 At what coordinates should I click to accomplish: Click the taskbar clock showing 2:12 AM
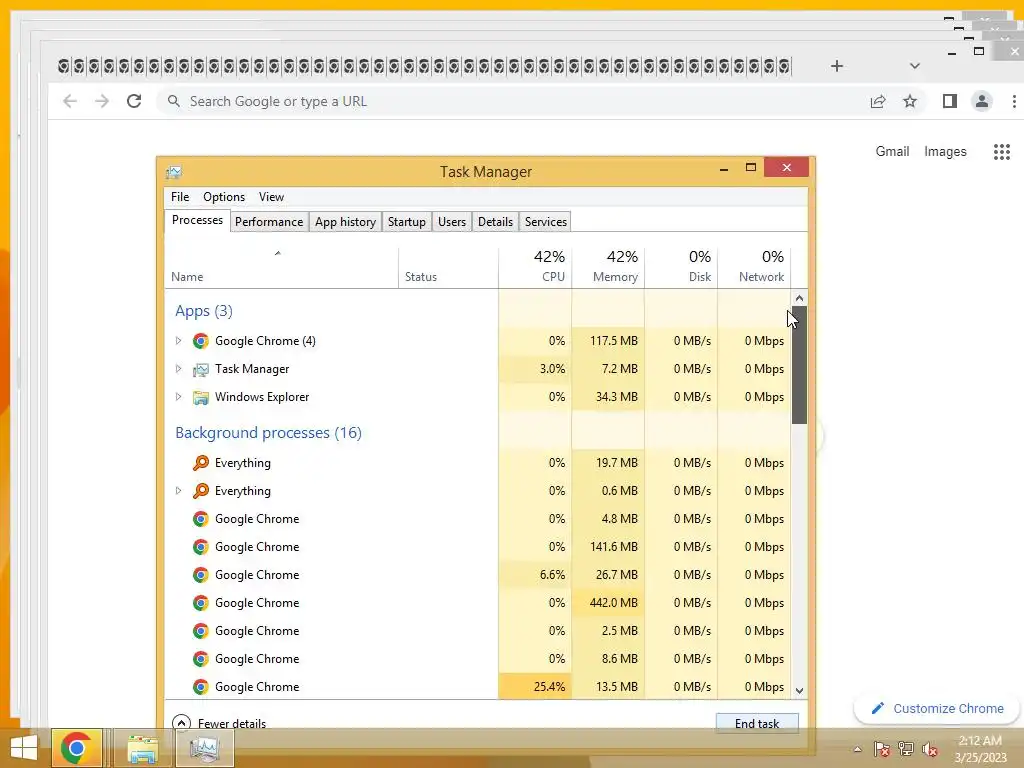980,749
